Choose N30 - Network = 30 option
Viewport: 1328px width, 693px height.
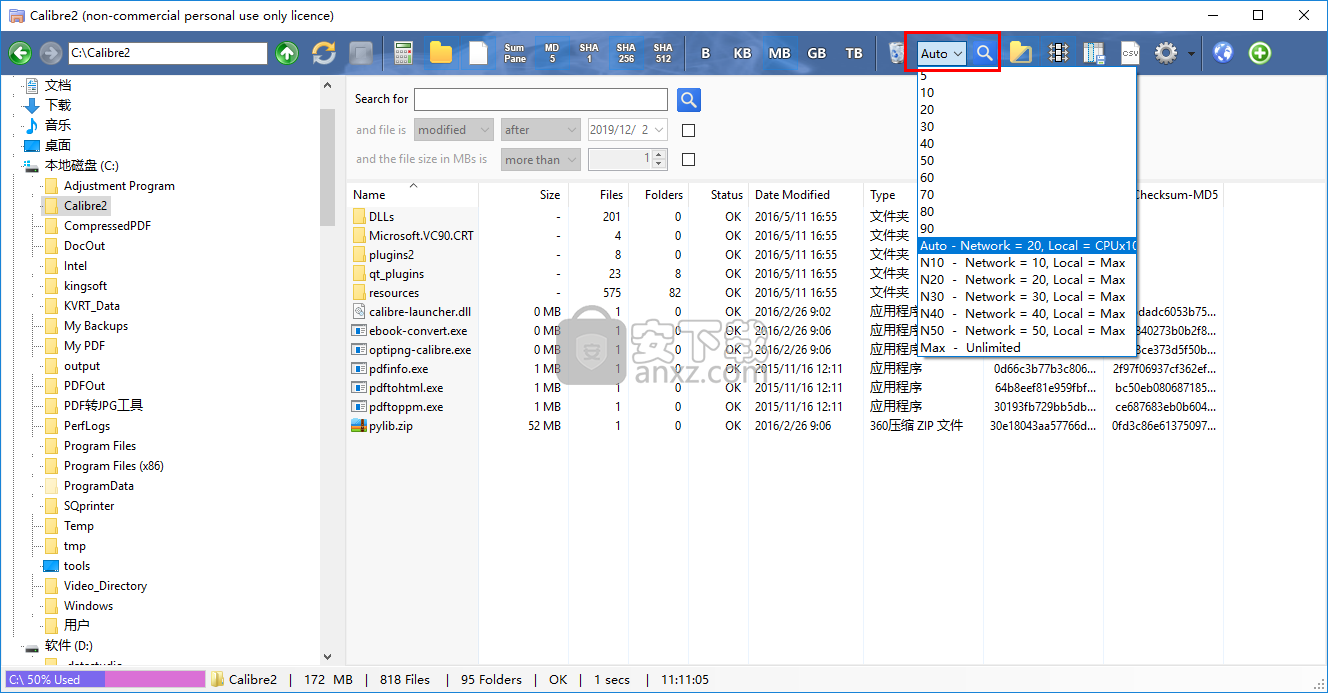click(1027, 297)
